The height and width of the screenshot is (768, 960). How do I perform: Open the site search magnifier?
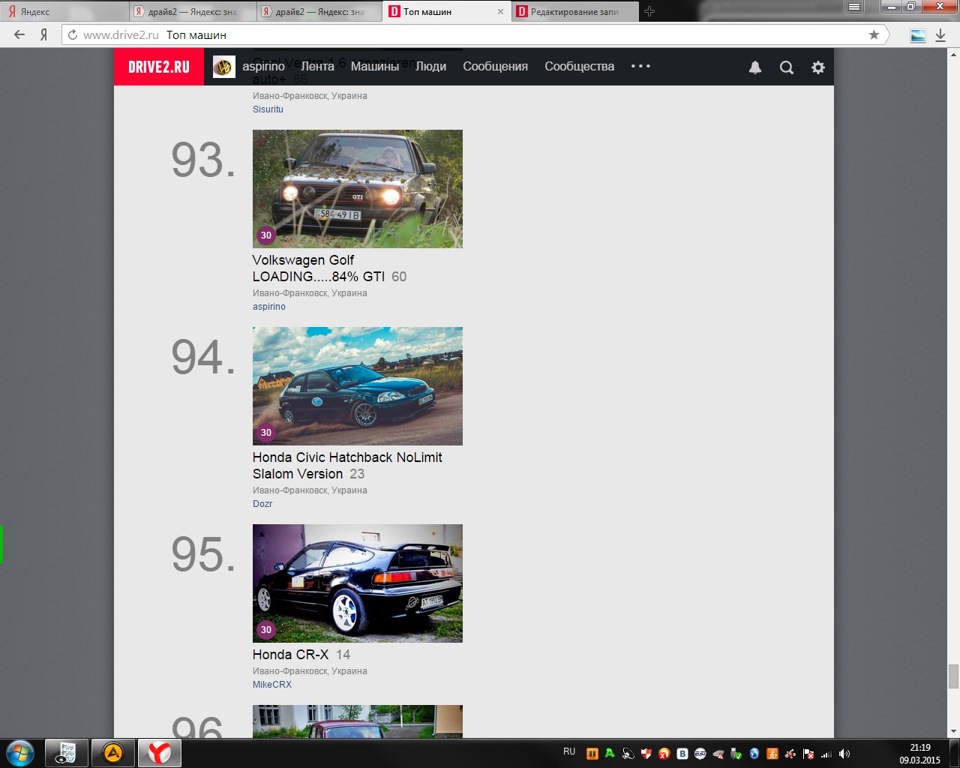[787, 67]
